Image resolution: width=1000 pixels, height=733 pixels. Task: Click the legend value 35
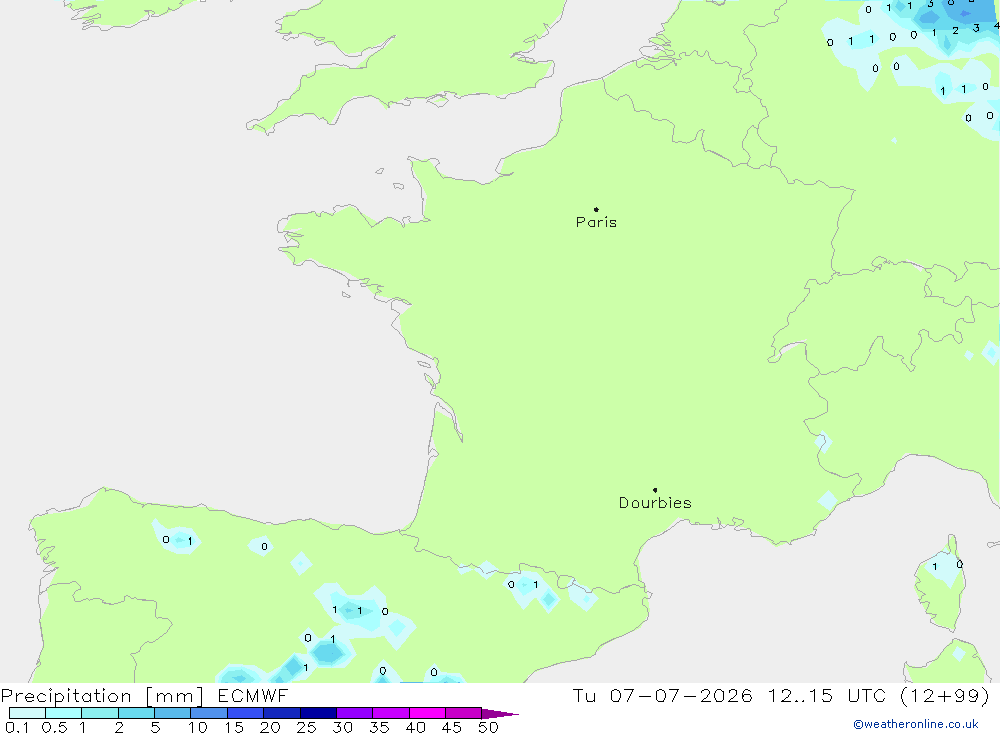click(379, 727)
